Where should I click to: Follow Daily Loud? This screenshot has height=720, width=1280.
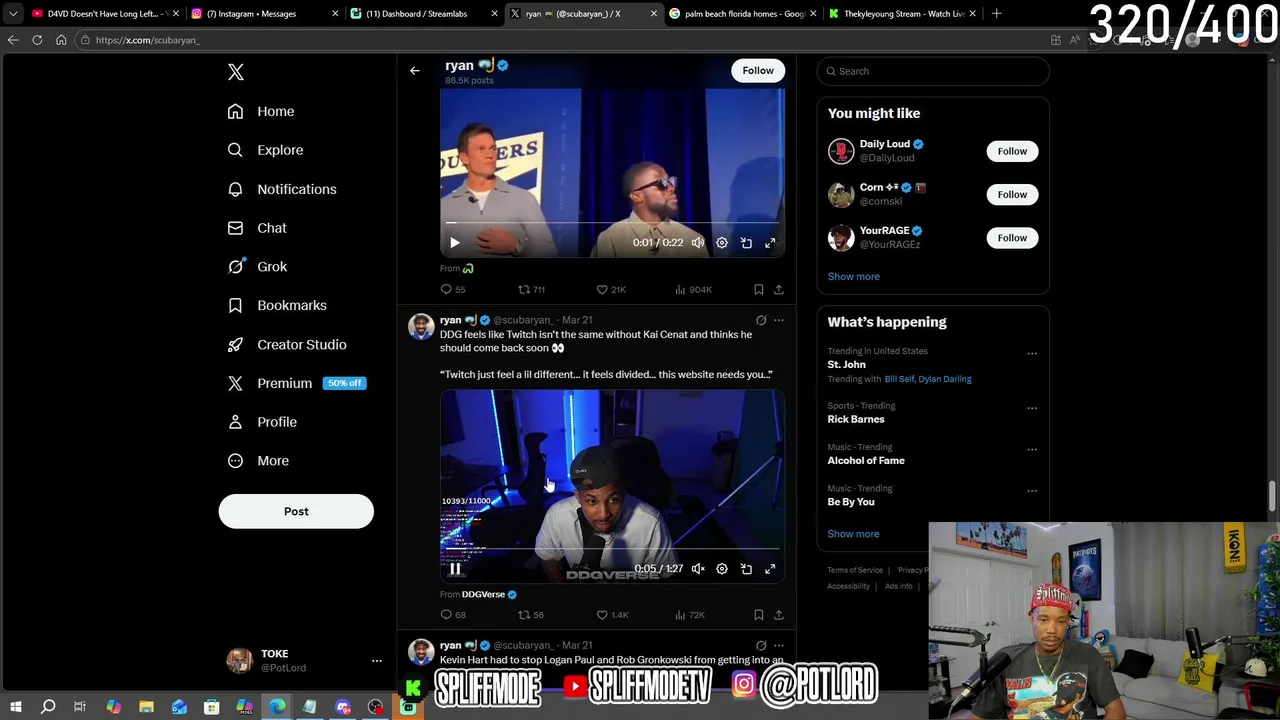click(1012, 151)
